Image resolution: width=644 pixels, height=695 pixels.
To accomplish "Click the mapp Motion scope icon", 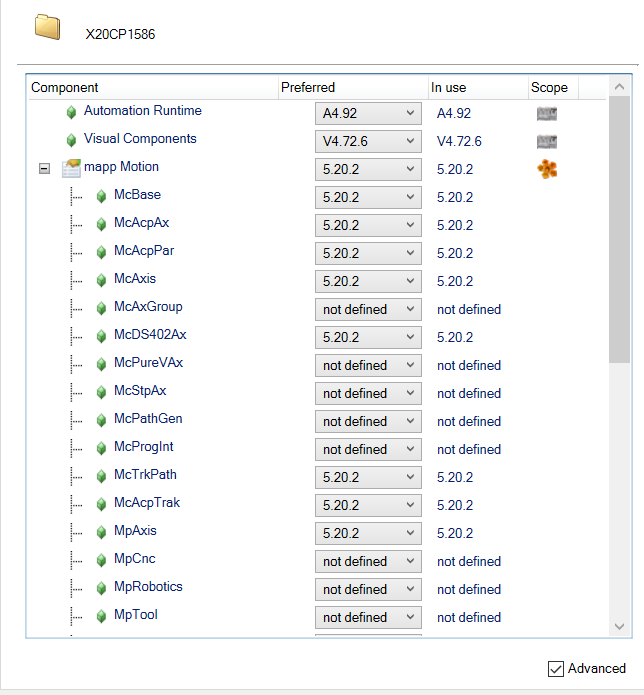I will 547,169.
